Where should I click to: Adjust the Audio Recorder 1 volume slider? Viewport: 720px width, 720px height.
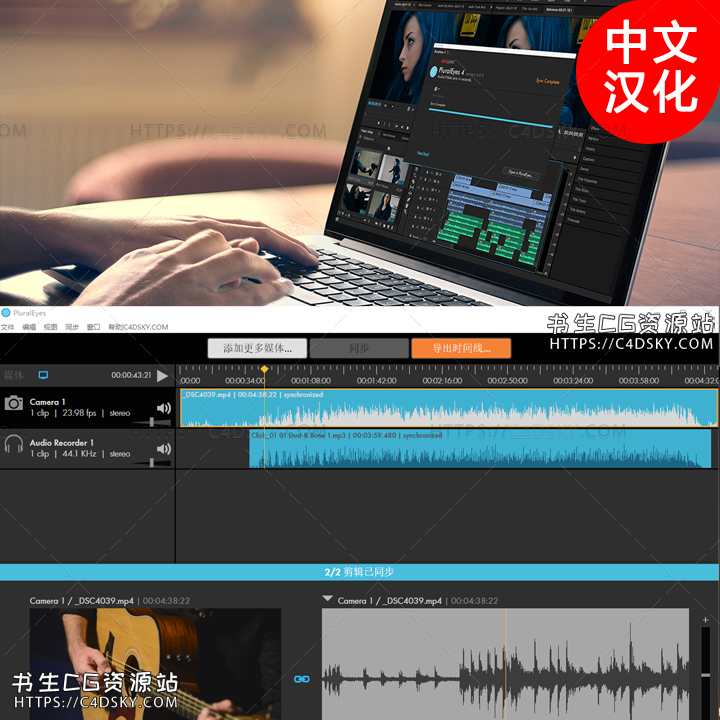click(152, 462)
